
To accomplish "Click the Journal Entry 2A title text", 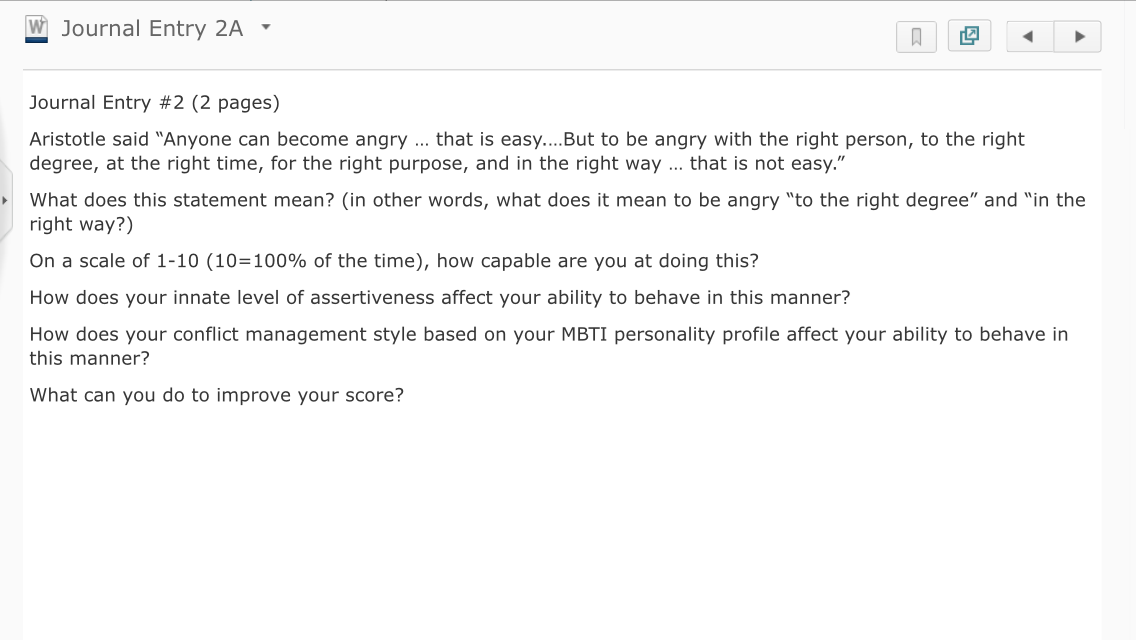I will tap(152, 28).
